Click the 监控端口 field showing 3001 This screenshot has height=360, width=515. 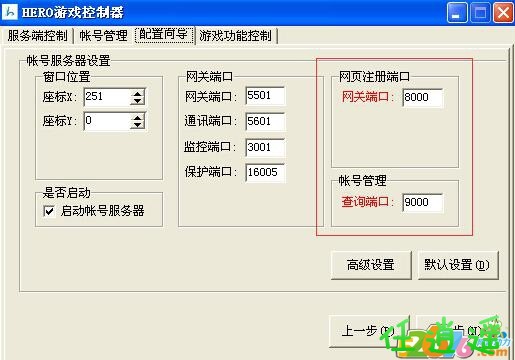(x=265, y=147)
